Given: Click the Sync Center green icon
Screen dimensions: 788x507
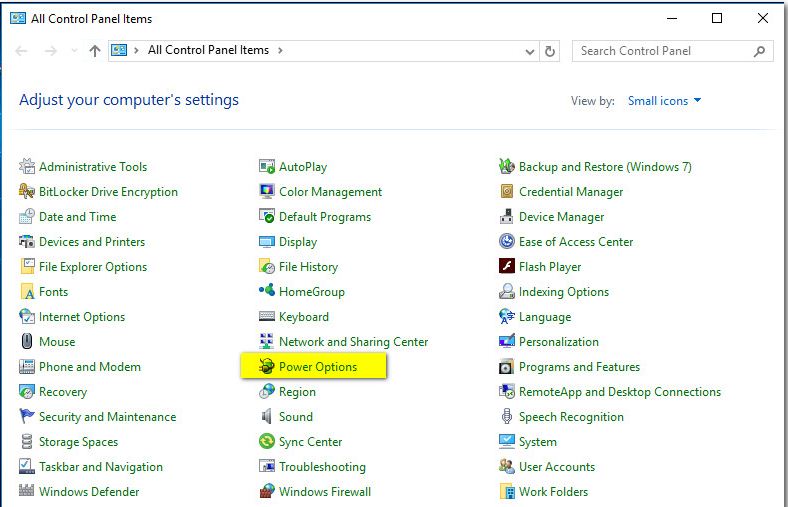Looking at the screenshot, I should point(267,441).
